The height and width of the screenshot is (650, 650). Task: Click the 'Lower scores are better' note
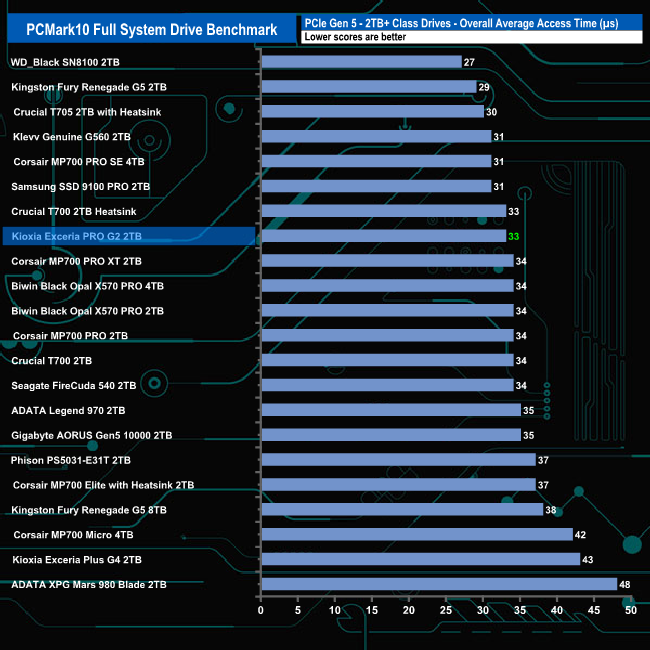point(355,37)
